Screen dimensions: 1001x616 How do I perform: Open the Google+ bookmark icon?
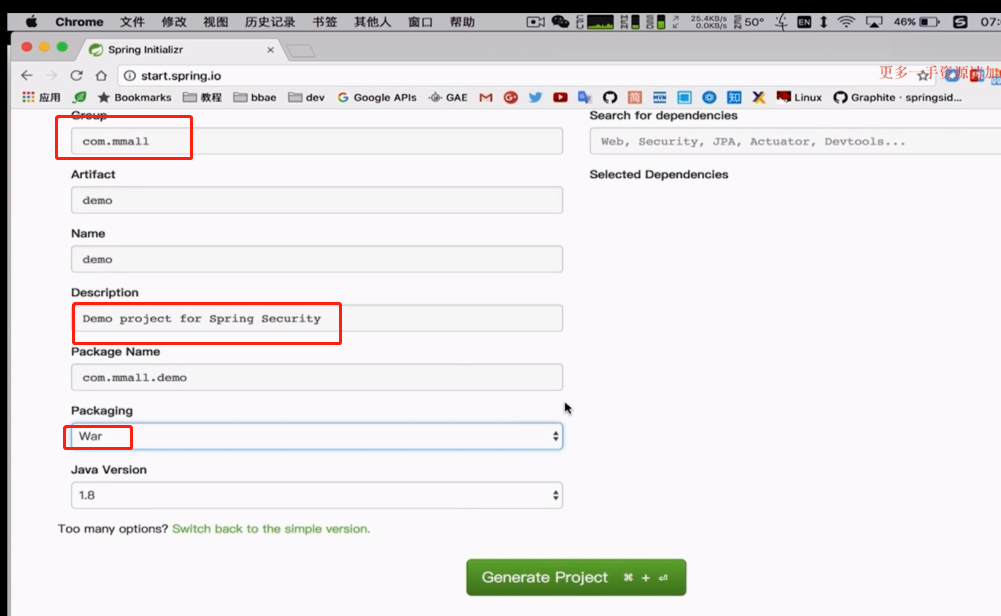point(510,97)
